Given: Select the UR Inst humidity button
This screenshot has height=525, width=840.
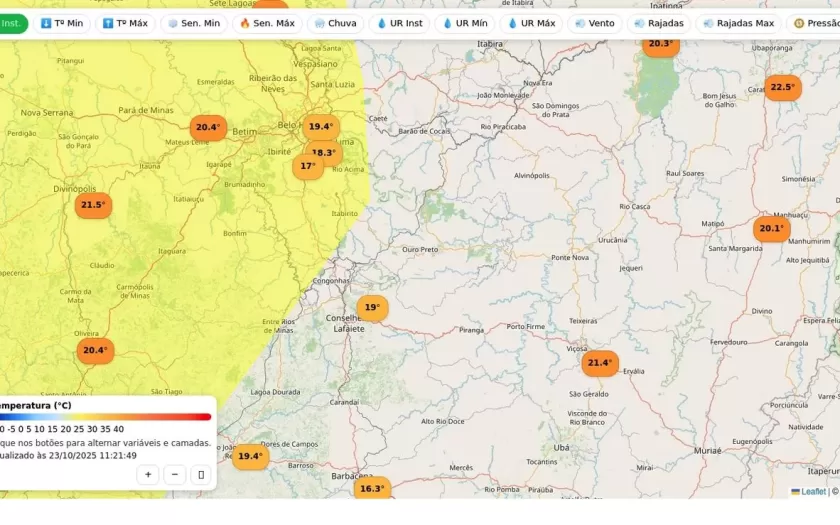Looking at the screenshot, I should coord(399,23).
